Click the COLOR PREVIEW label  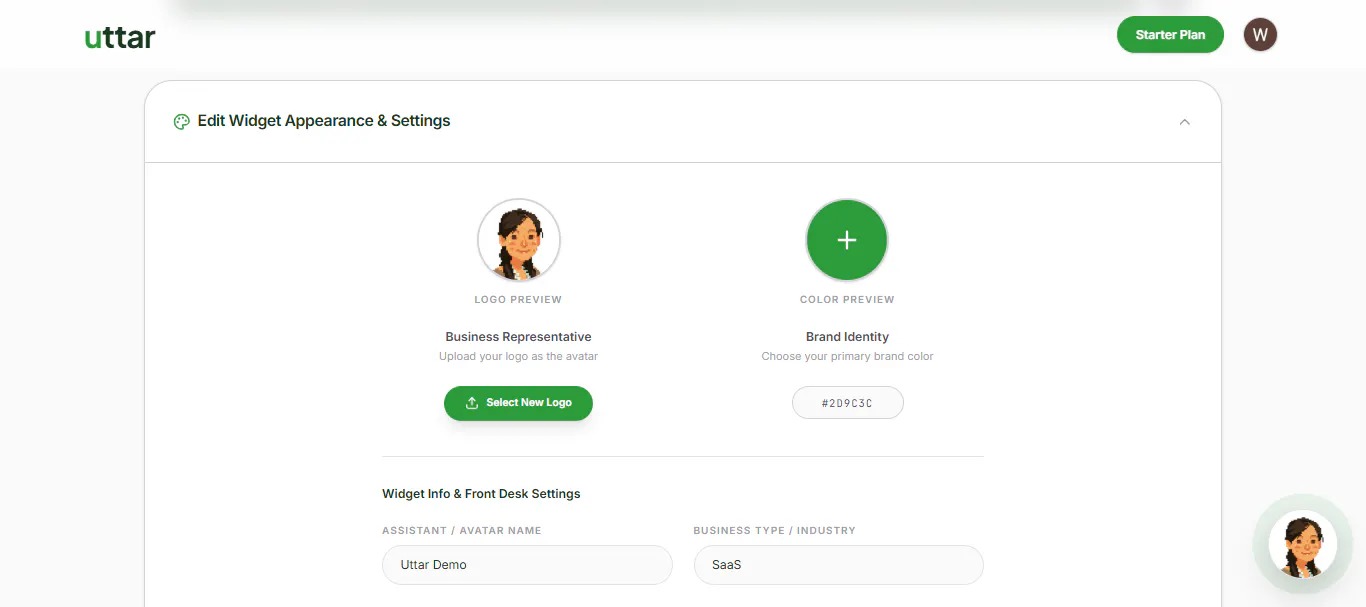tap(847, 300)
